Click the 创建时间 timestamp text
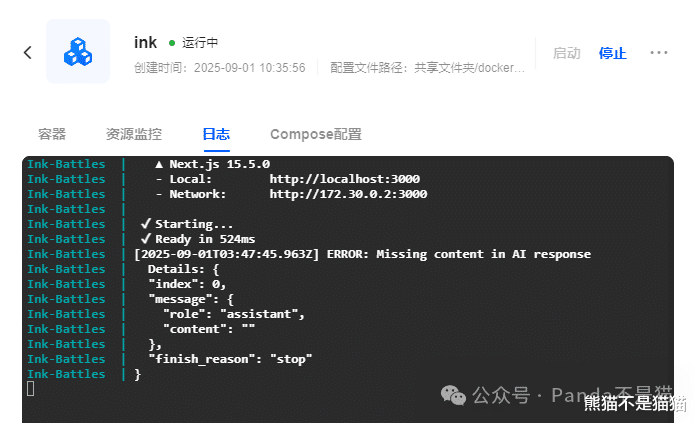The height and width of the screenshot is (423, 695). (219, 68)
